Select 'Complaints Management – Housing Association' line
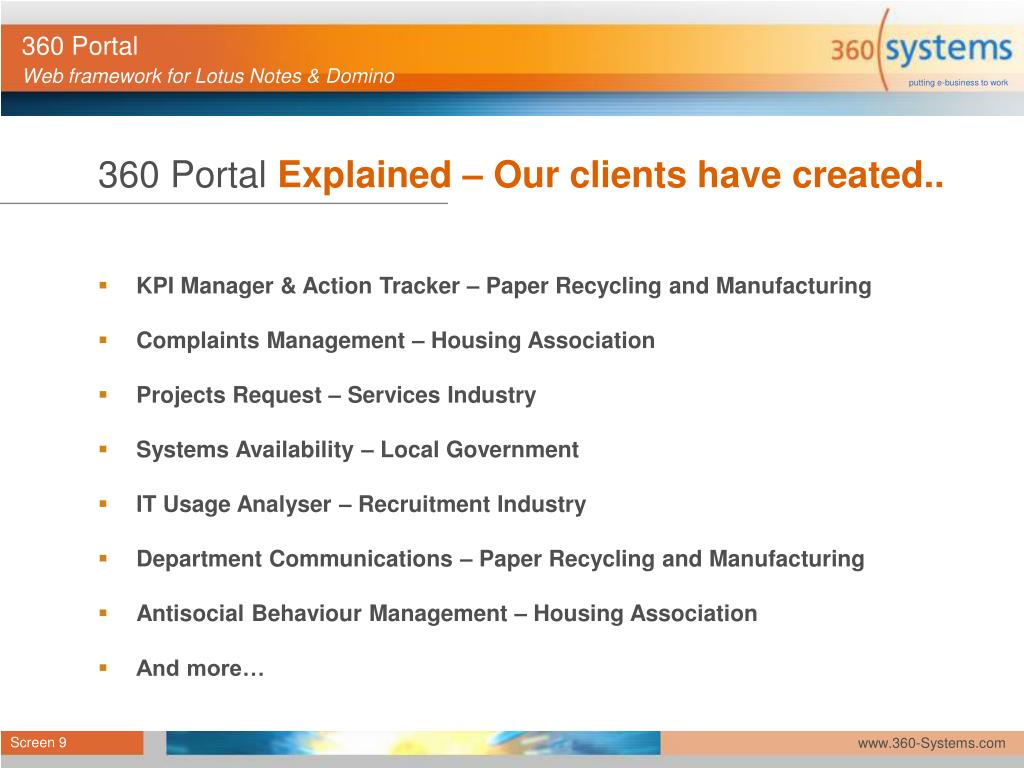 pyautogui.click(x=395, y=341)
